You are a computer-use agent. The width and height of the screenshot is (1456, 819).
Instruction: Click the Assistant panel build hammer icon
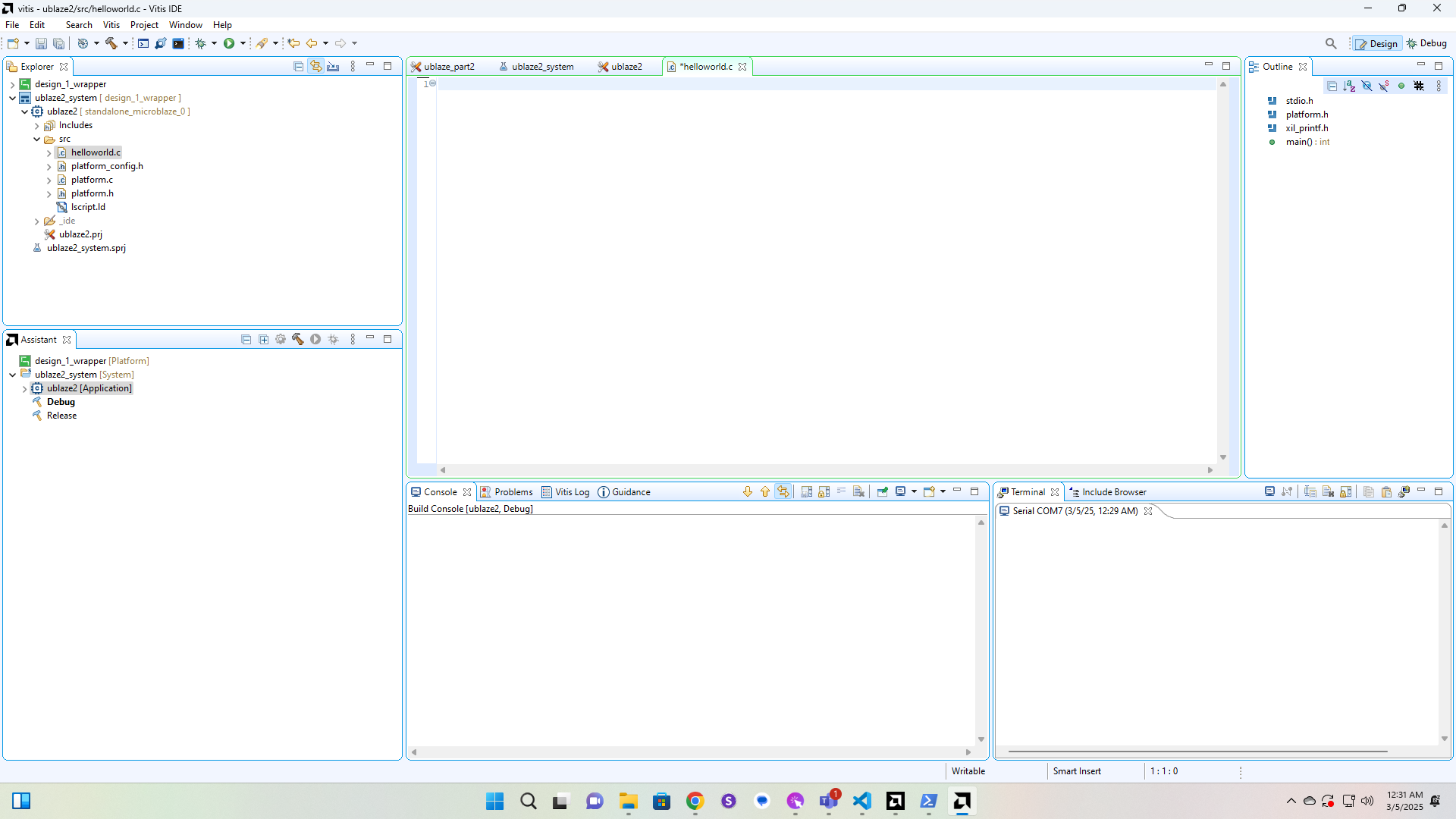[x=298, y=339]
